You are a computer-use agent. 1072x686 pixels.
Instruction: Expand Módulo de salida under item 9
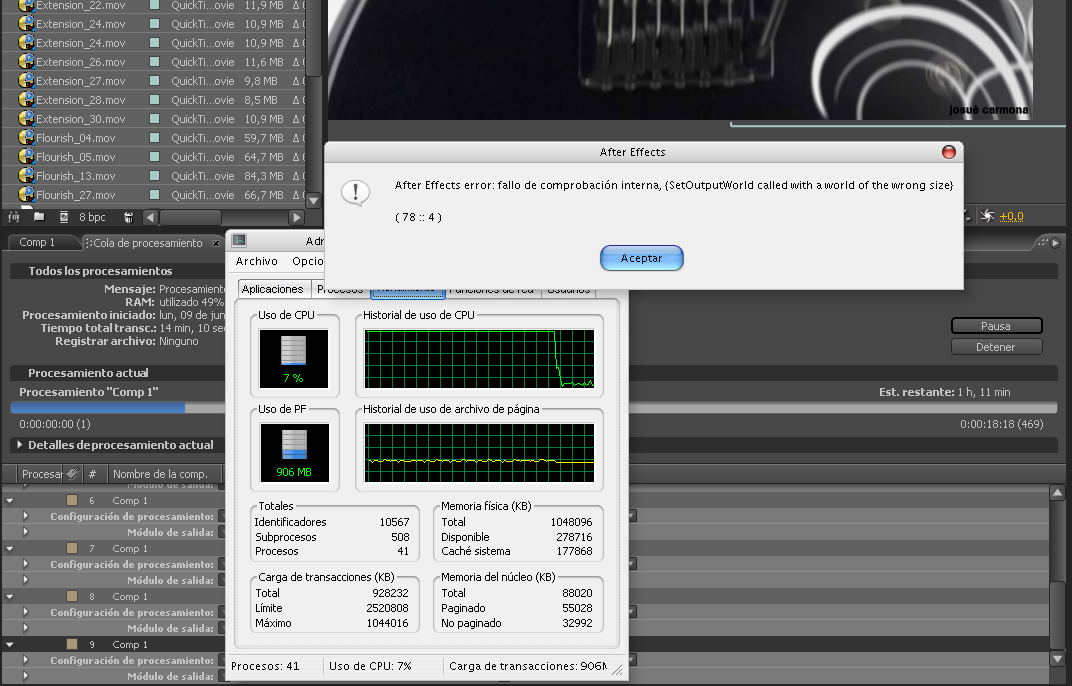[x=25, y=675]
